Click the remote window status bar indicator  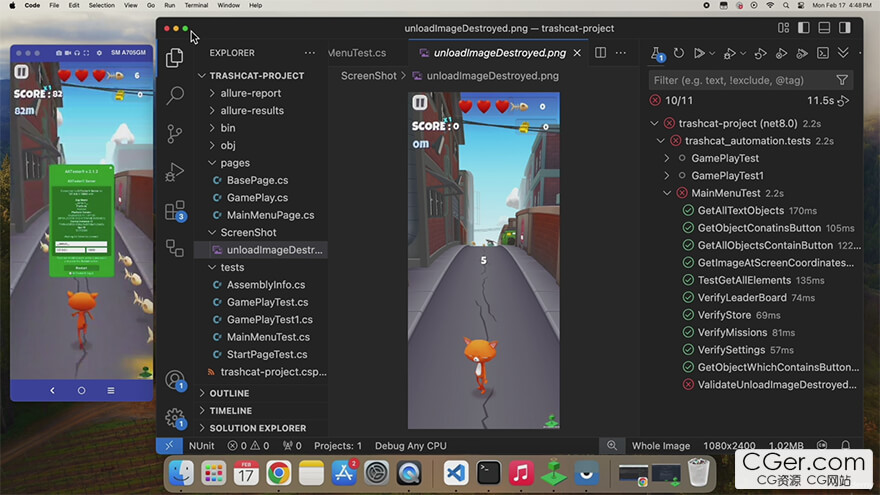(x=169, y=446)
